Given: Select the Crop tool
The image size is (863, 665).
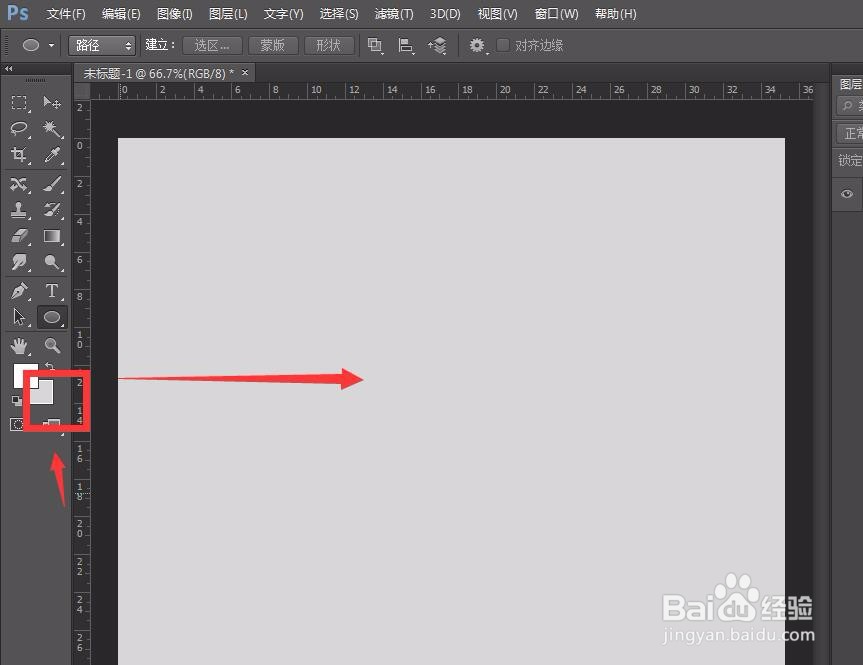Looking at the screenshot, I should [18, 155].
